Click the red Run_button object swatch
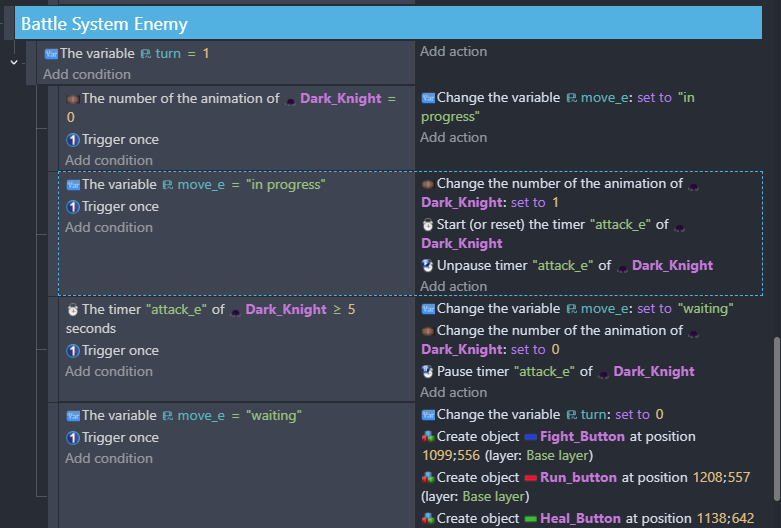This screenshot has height=528, width=781. [x=529, y=478]
